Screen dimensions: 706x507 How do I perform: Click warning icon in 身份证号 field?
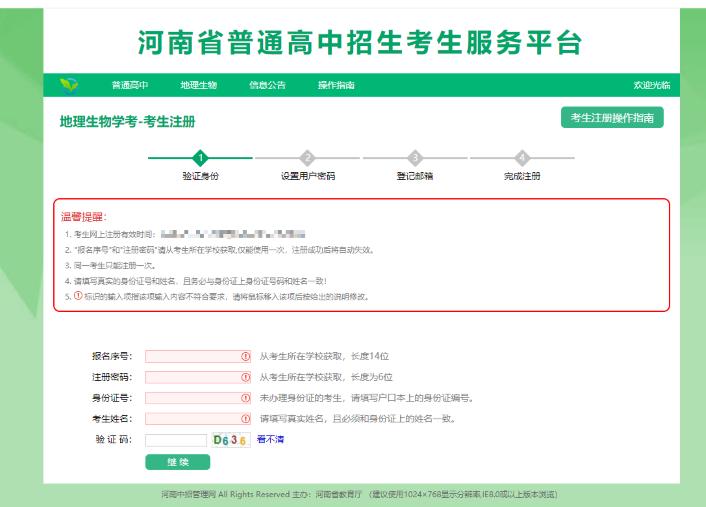(x=245, y=398)
